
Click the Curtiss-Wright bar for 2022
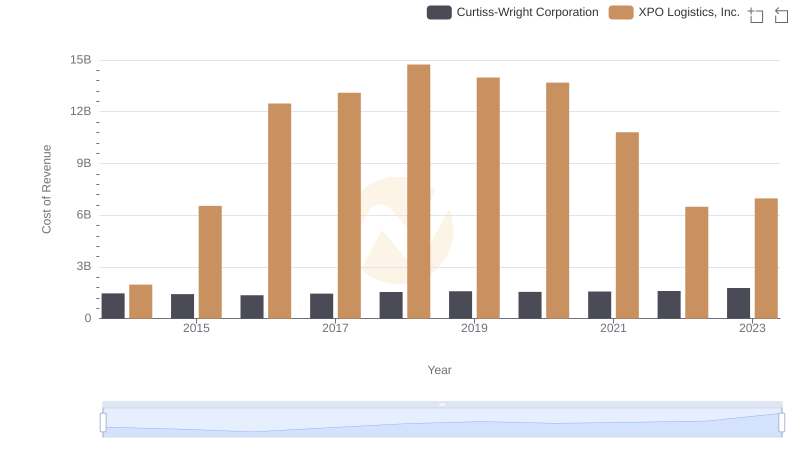pyautogui.click(x=669, y=305)
